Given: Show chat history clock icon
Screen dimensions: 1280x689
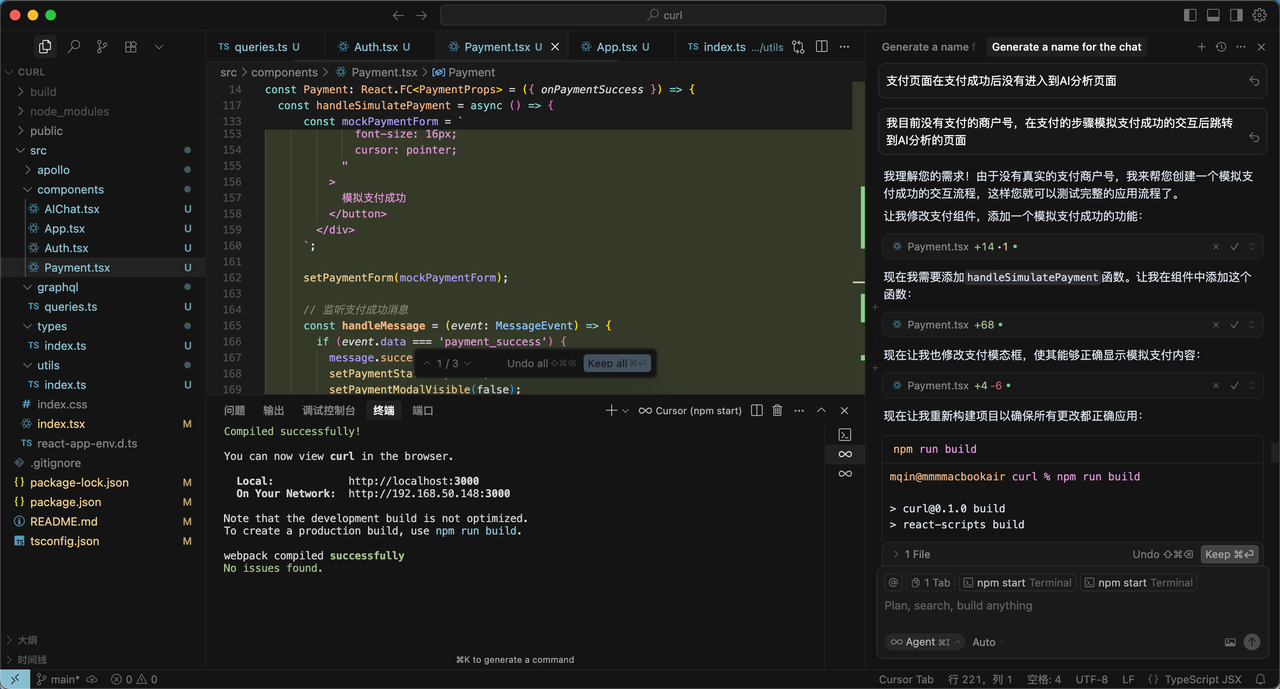Looking at the screenshot, I should pyautogui.click(x=1221, y=46).
